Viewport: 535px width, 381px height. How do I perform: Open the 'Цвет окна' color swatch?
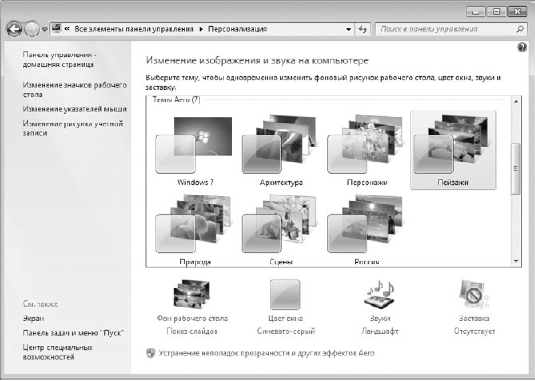[x=285, y=294]
